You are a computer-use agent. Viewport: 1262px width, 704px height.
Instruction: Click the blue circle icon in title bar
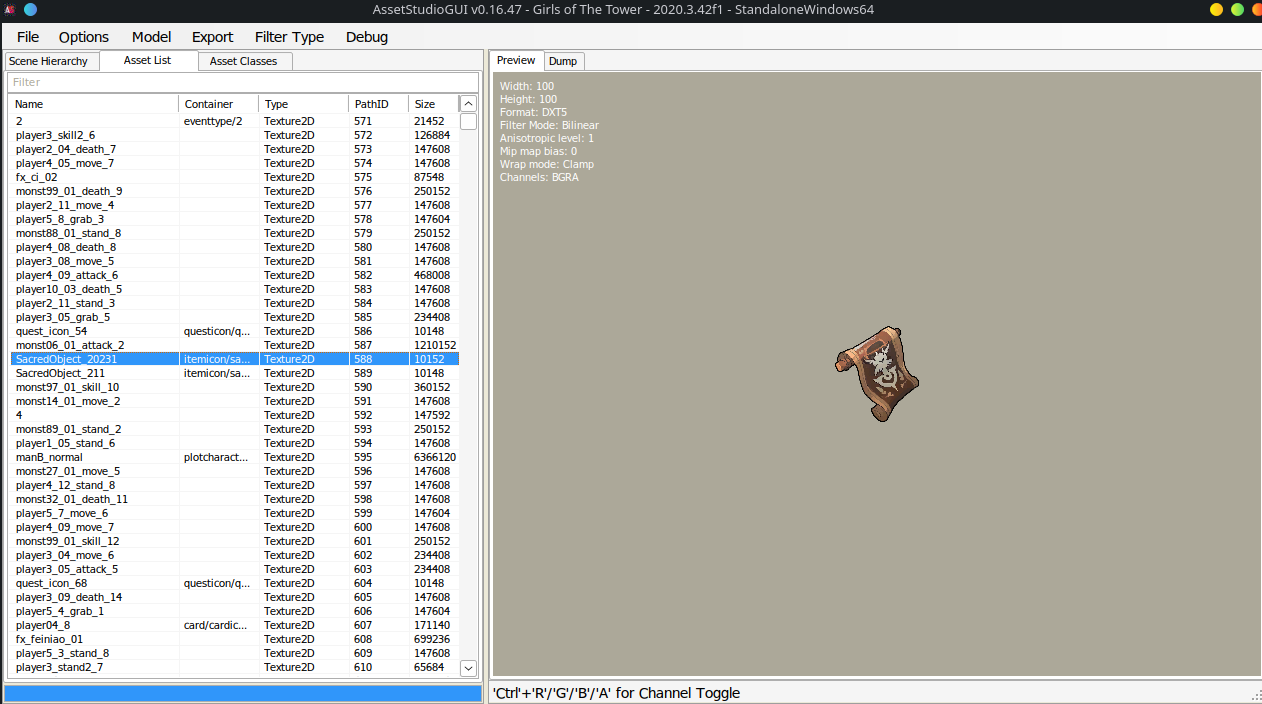30,9
